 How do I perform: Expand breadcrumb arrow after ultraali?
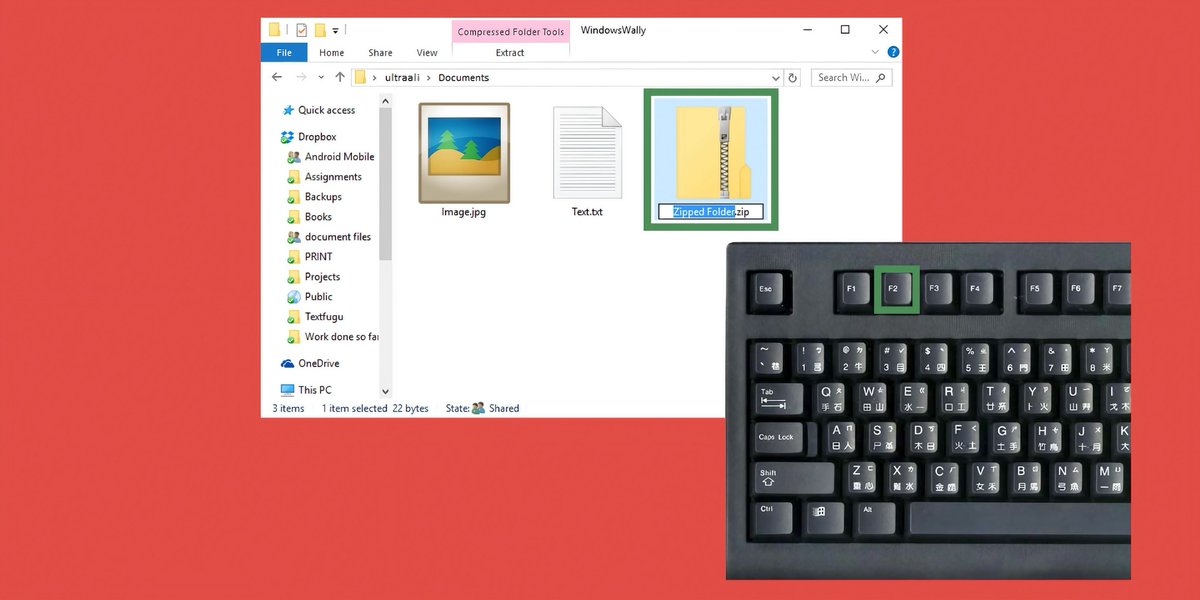coord(430,77)
